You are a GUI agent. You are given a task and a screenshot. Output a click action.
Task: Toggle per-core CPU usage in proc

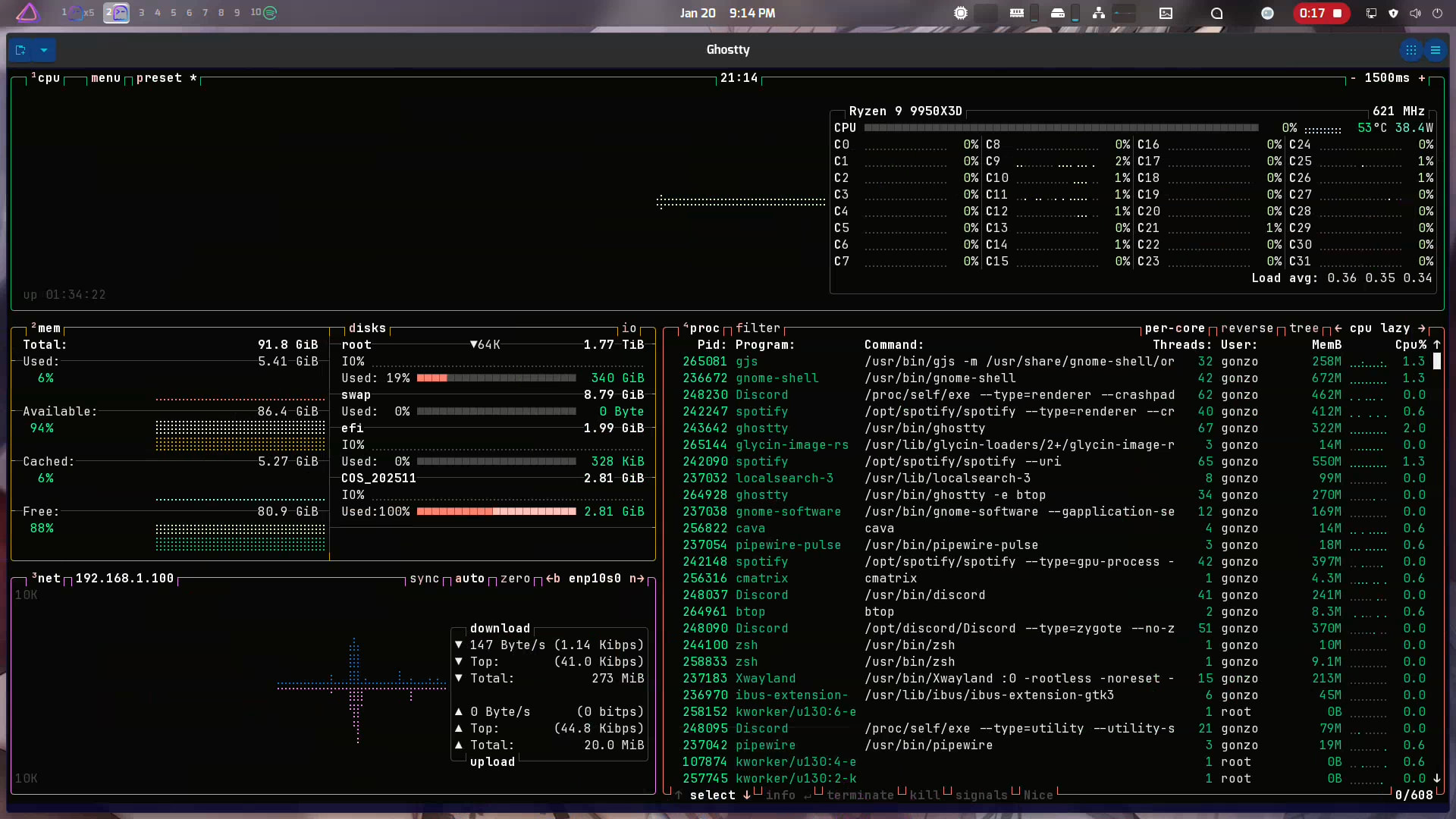point(1175,328)
